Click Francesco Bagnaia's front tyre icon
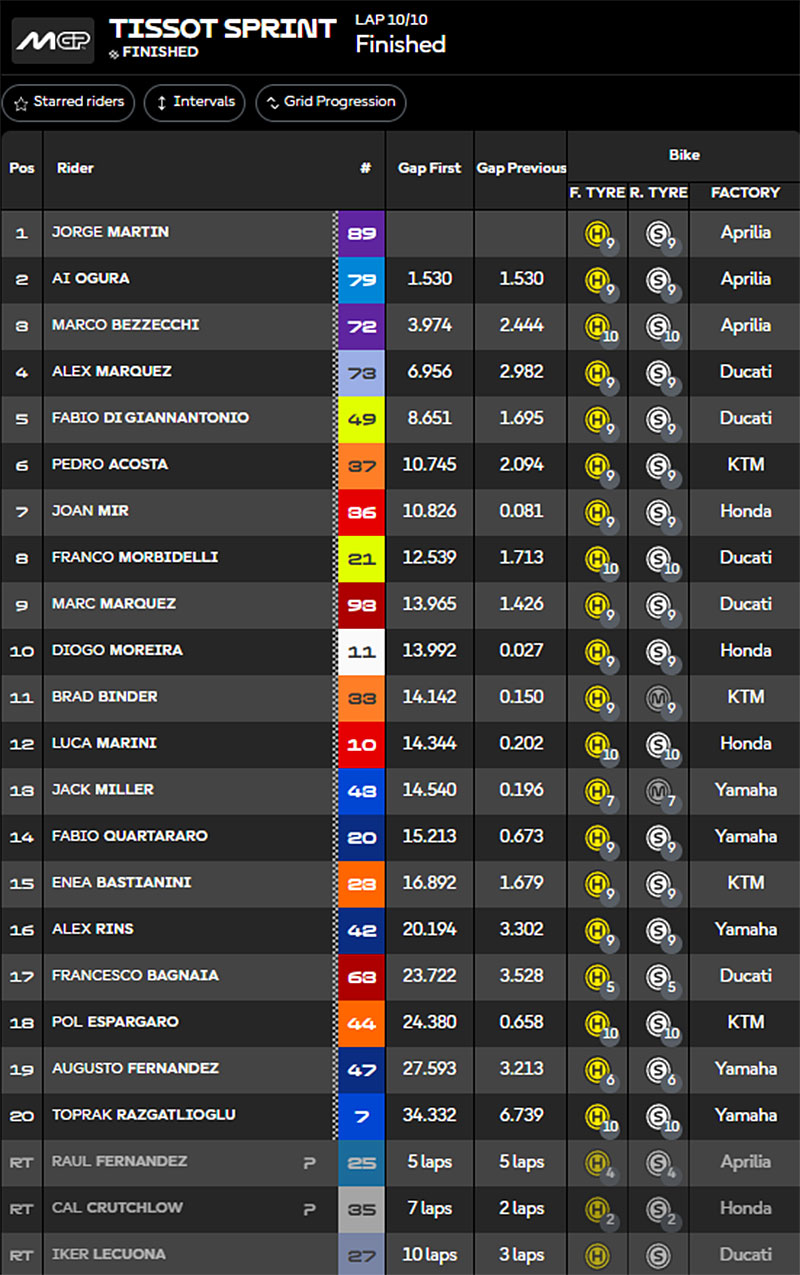Viewport: 800px width, 1275px height. (598, 978)
